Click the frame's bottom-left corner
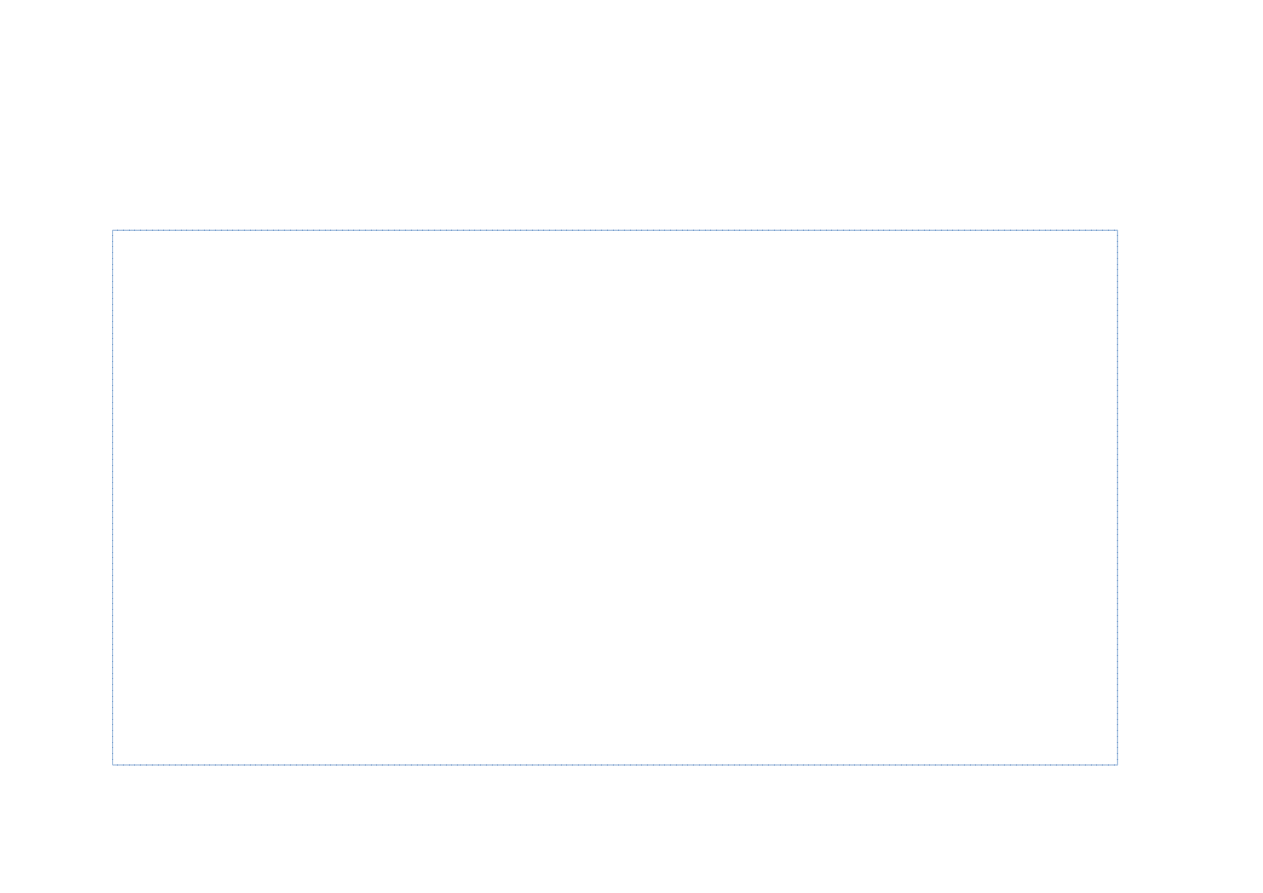 [x=113, y=765]
